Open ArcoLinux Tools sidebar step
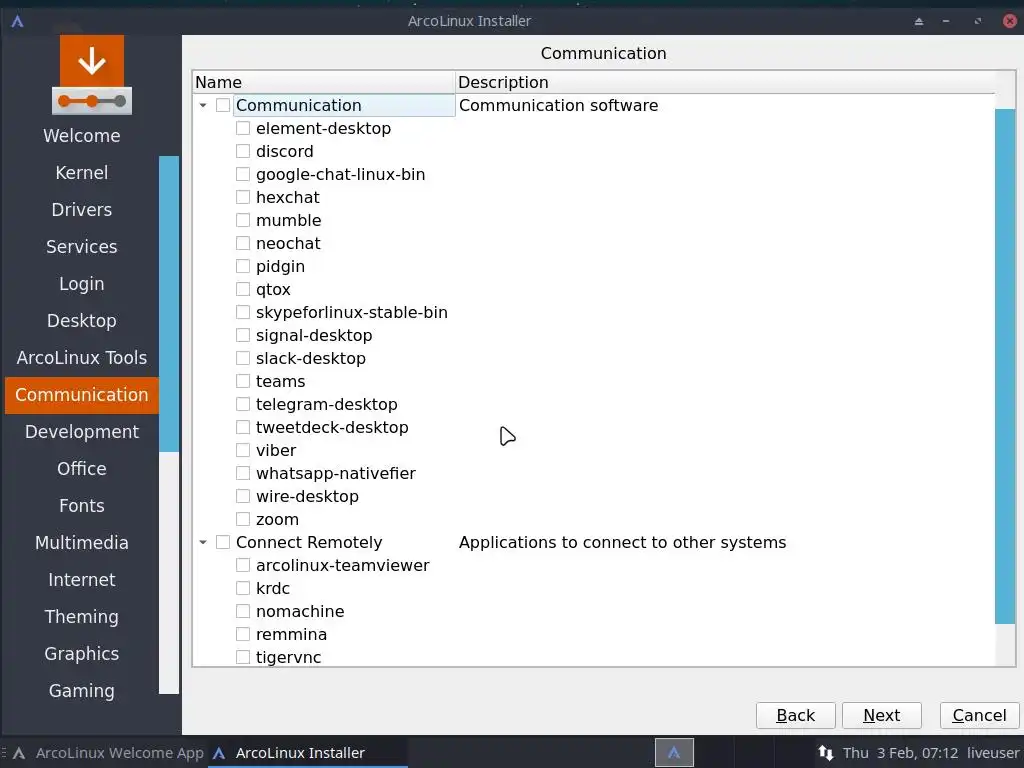Viewport: 1024px width, 768px height. (x=82, y=358)
